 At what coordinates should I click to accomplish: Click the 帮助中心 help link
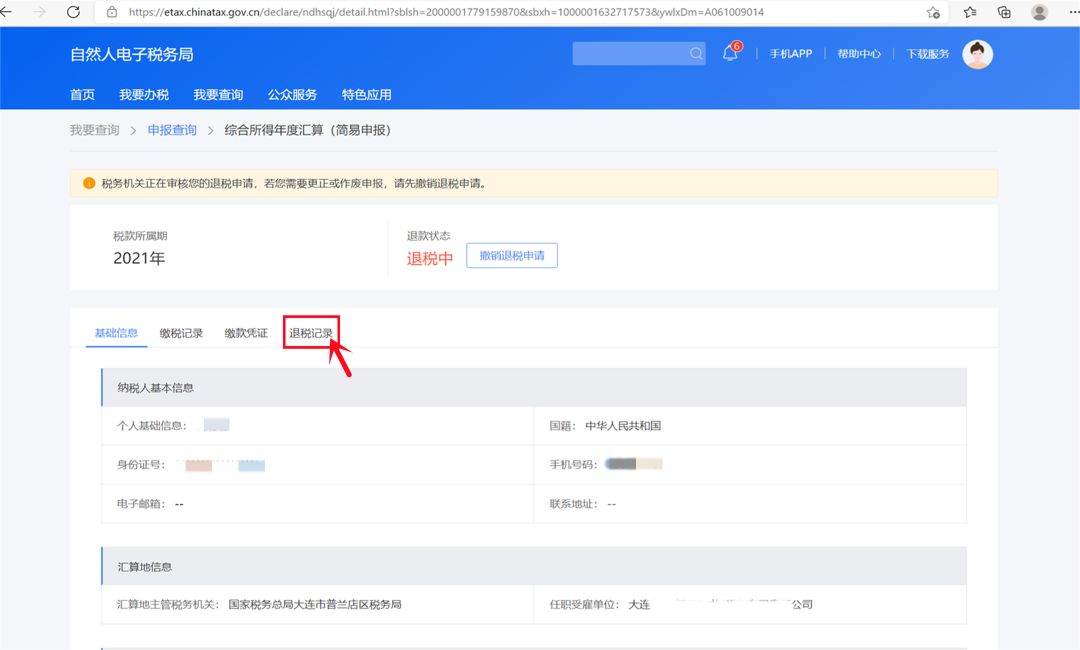pyautogui.click(x=860, y=54)
